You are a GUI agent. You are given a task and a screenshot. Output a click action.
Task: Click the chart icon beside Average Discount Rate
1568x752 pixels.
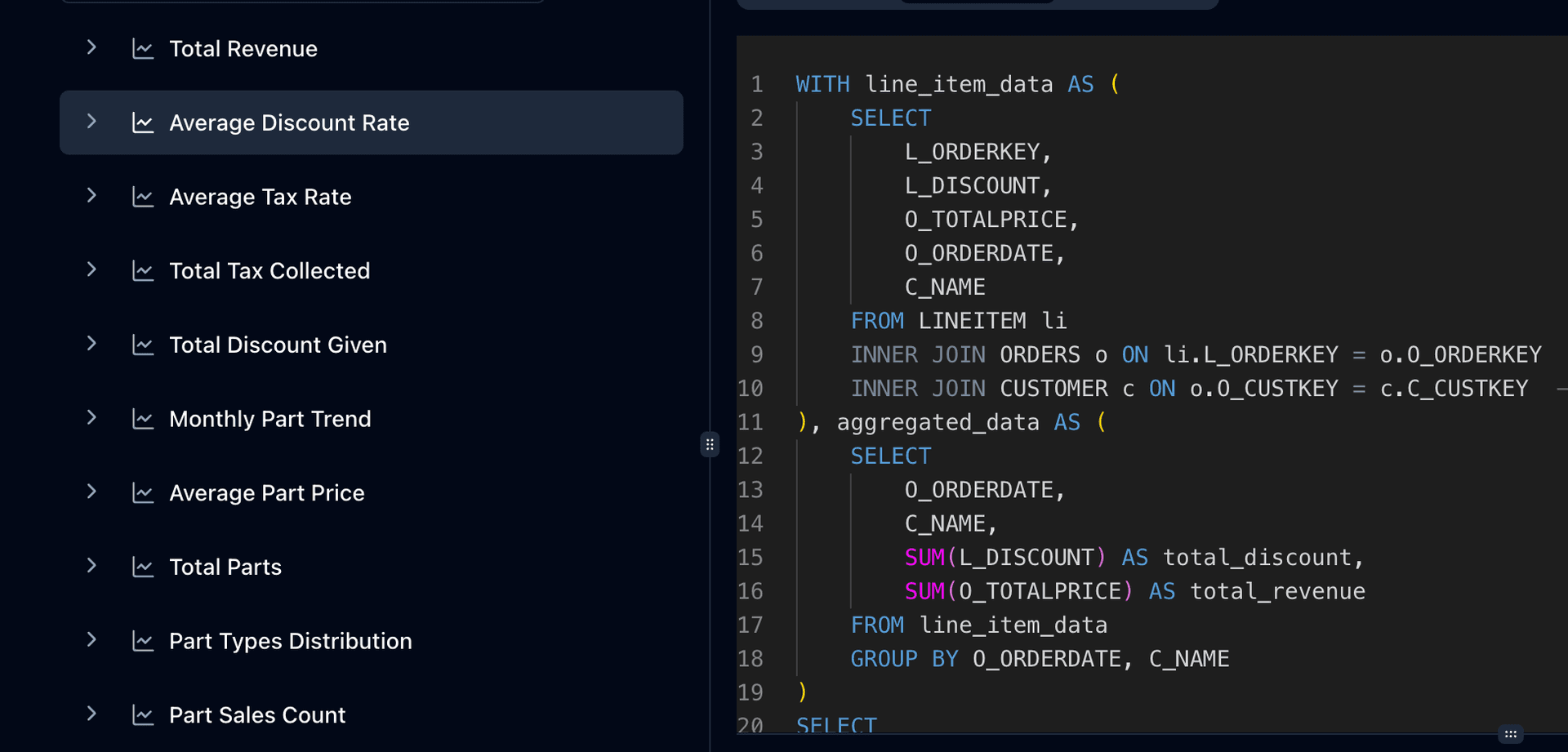pyautogui.click(x=143, y=123)
